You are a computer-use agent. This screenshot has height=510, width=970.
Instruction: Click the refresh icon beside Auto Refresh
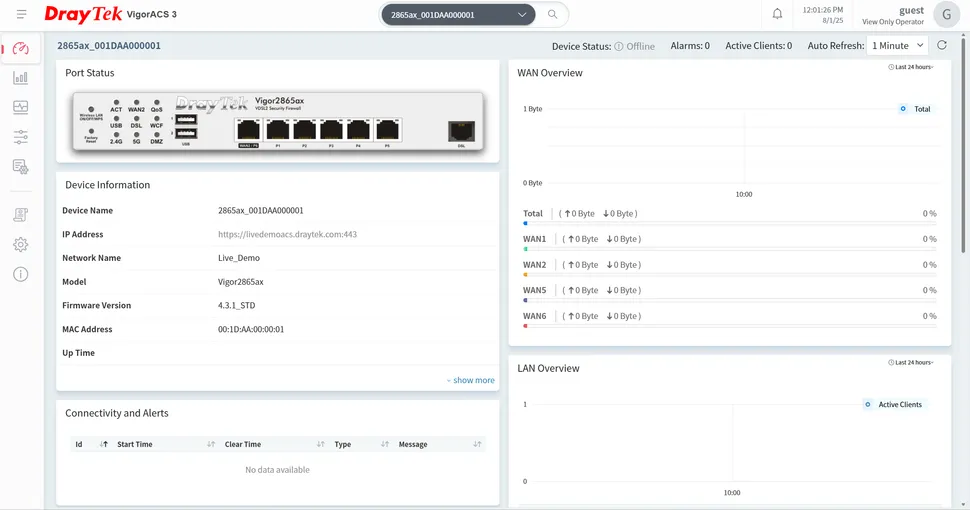941,46
